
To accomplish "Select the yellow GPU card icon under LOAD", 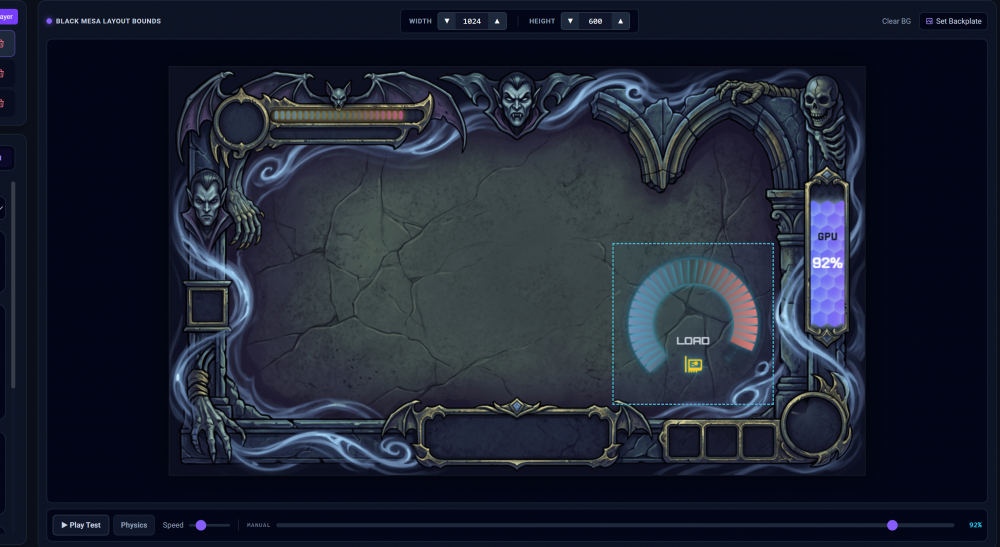I will point(693,365).
